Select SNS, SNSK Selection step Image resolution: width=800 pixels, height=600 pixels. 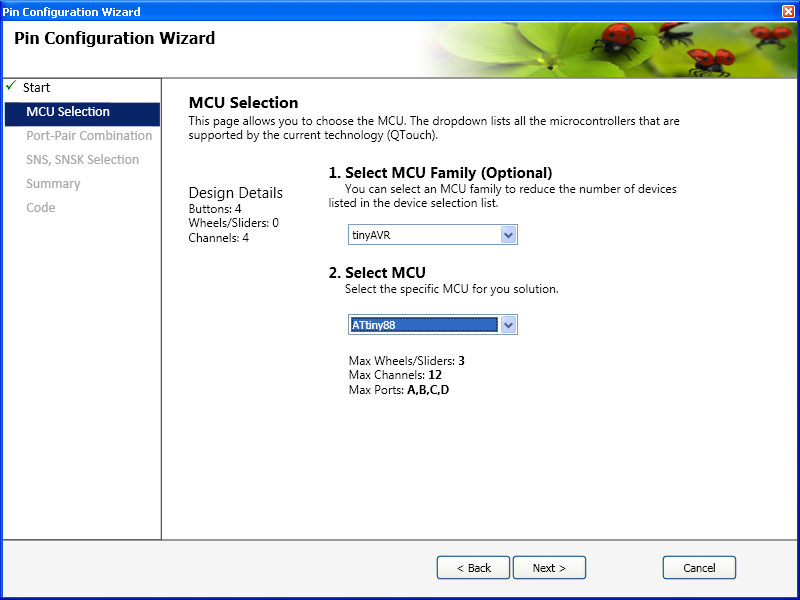[83, 160]
